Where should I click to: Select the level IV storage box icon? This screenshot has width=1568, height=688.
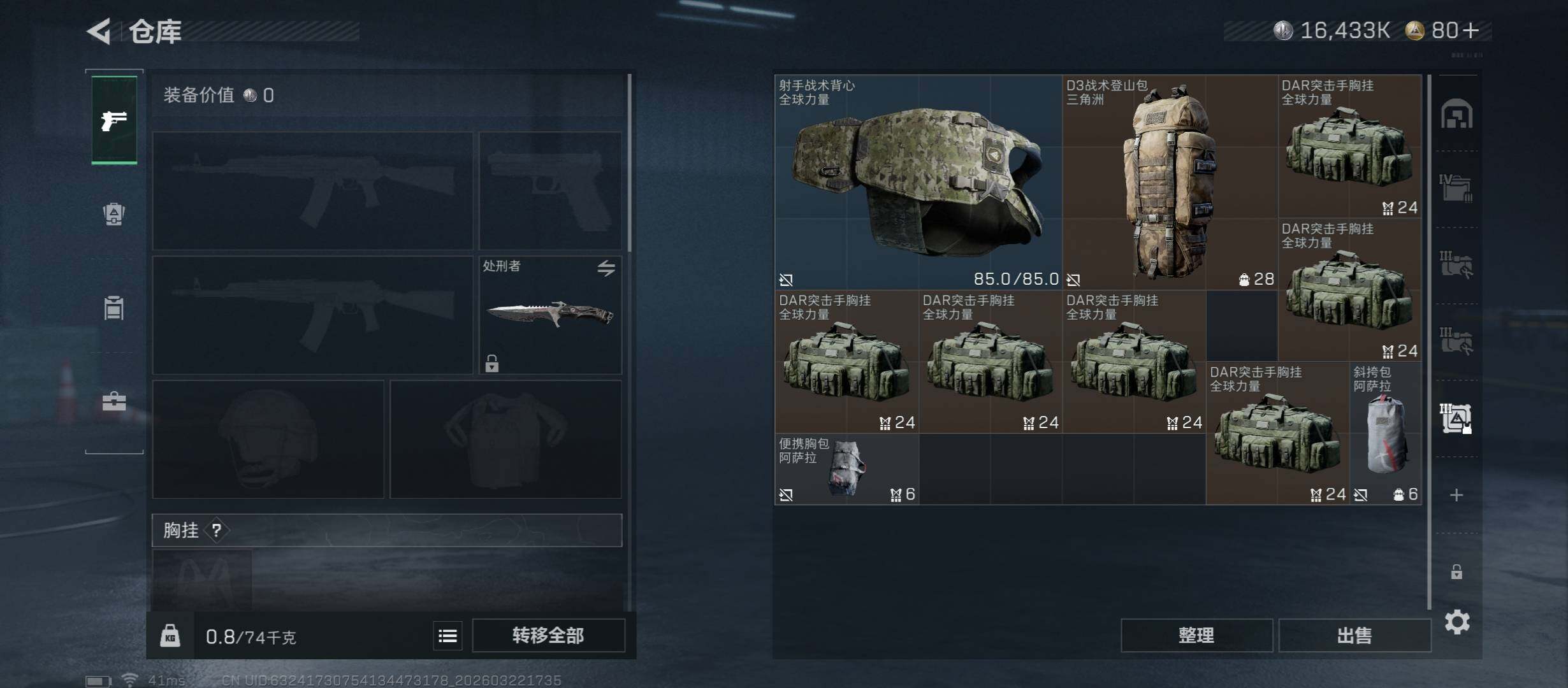pyautogui.click(x=1456, y=188)
